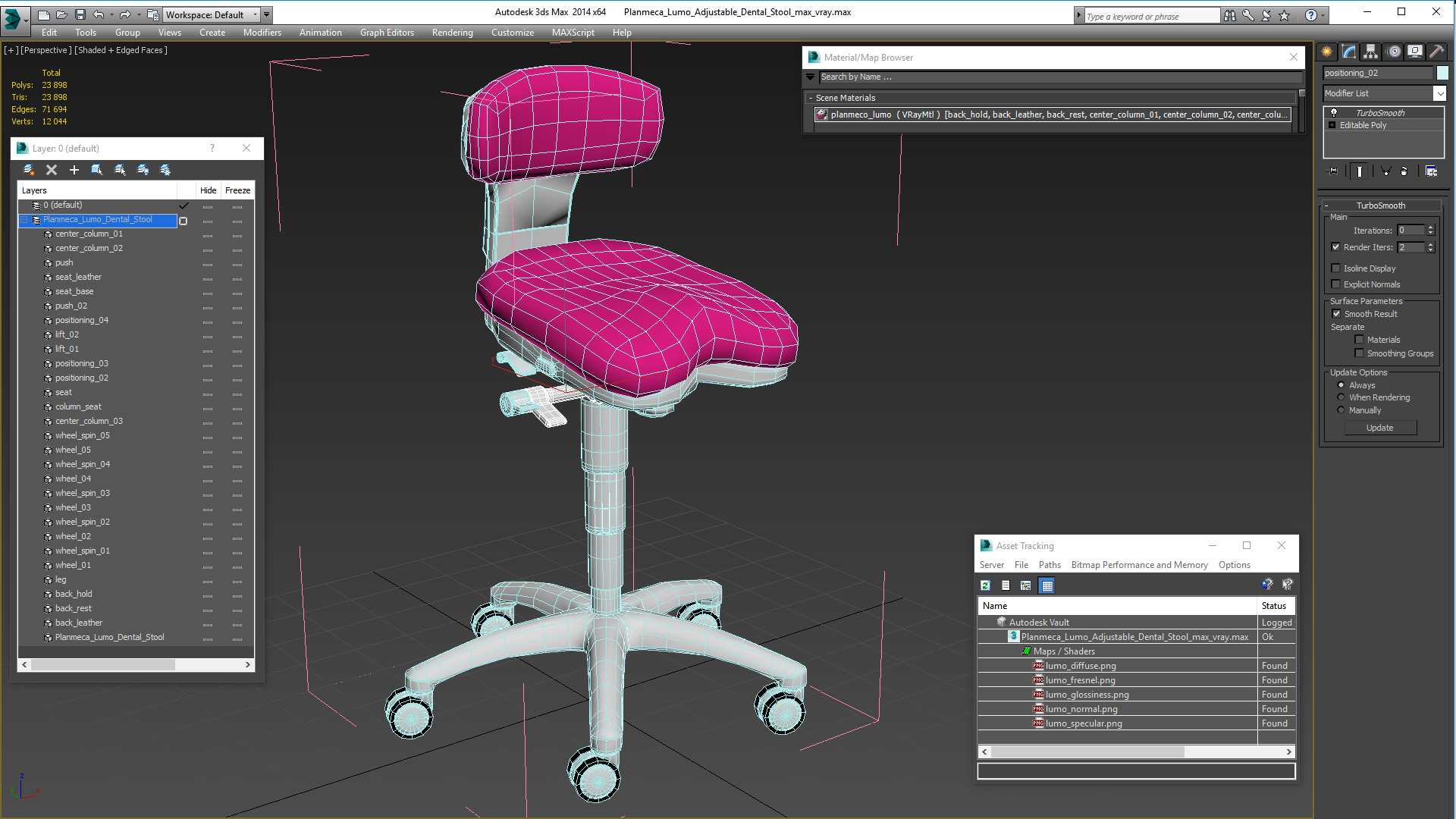1456x819 pixels.
Task: Click the binoculars search icon
Action: 1229,15
